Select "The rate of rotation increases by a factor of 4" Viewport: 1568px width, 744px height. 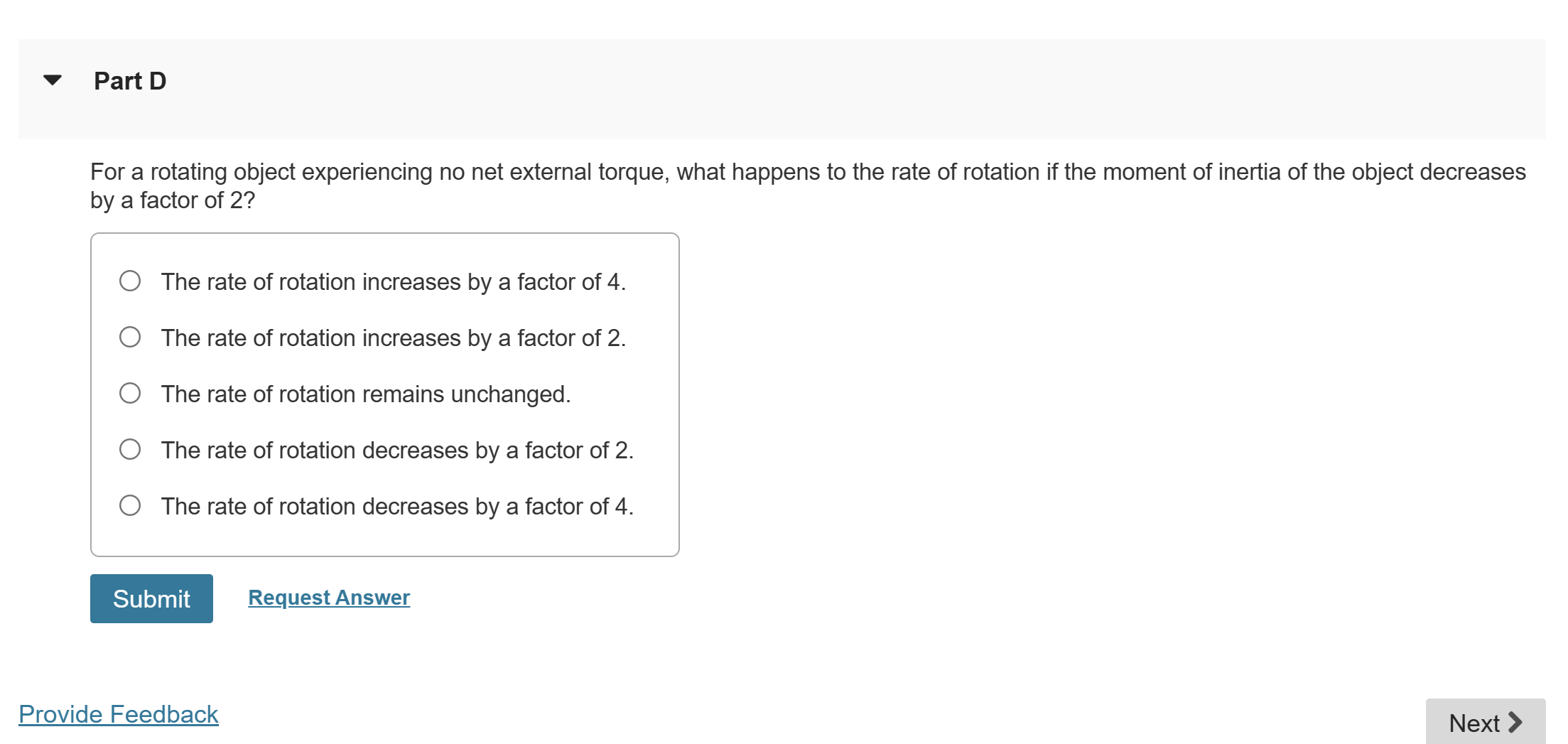129,281
